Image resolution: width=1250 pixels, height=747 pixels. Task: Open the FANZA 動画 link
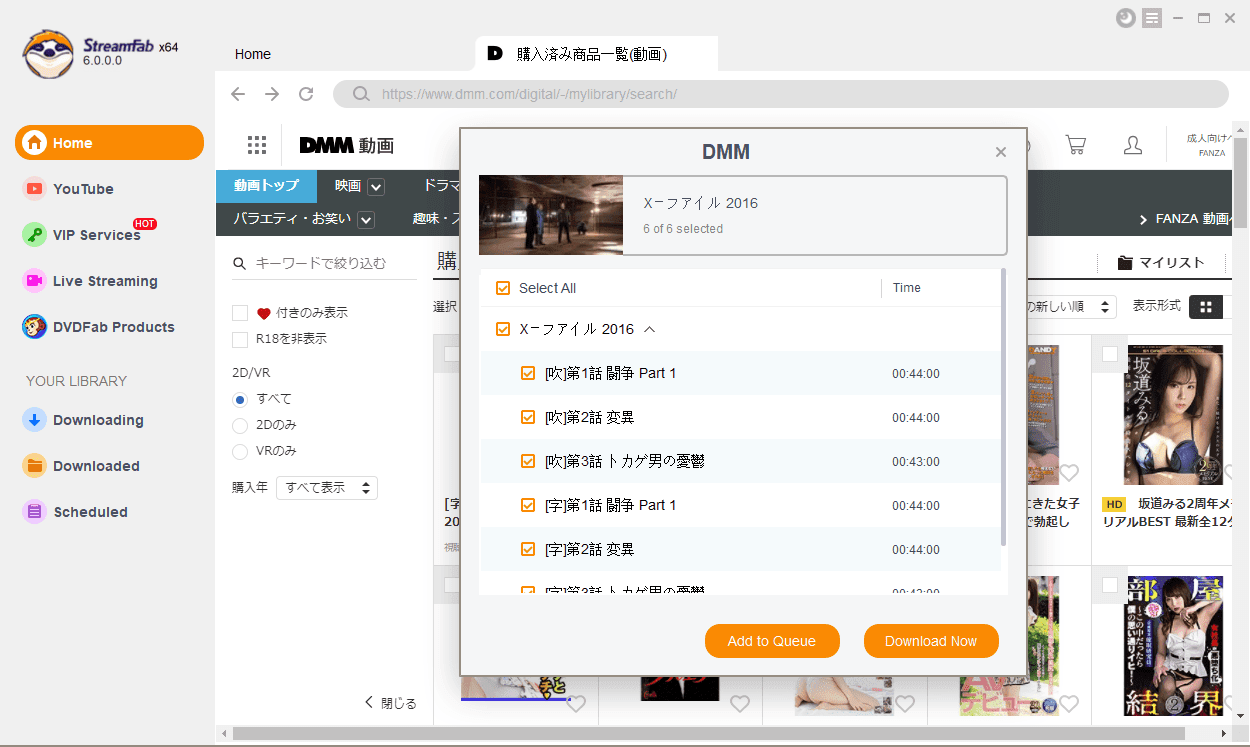(x=1184, y=219)
